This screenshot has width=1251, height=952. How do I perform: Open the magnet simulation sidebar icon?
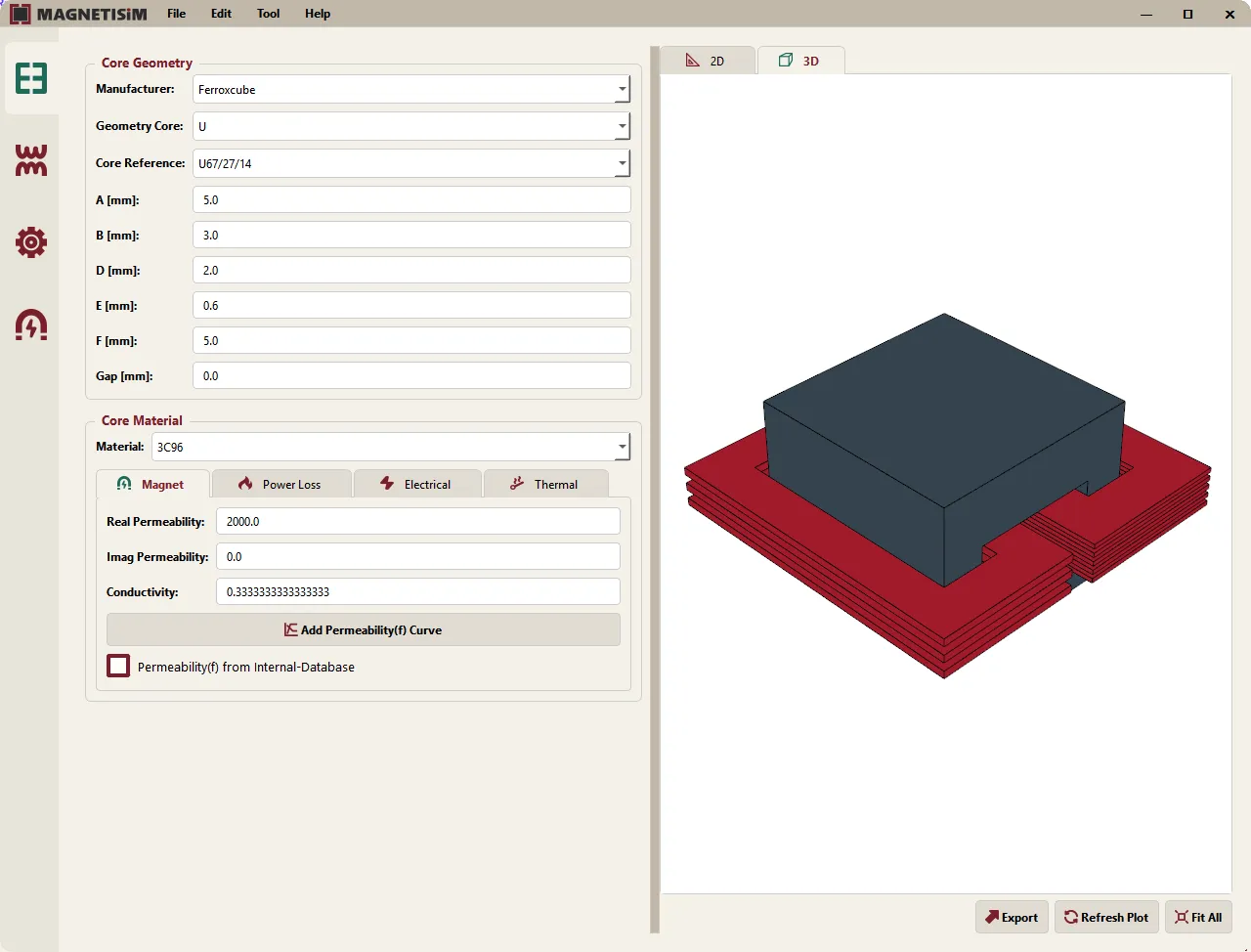click(x=31, y=325)
